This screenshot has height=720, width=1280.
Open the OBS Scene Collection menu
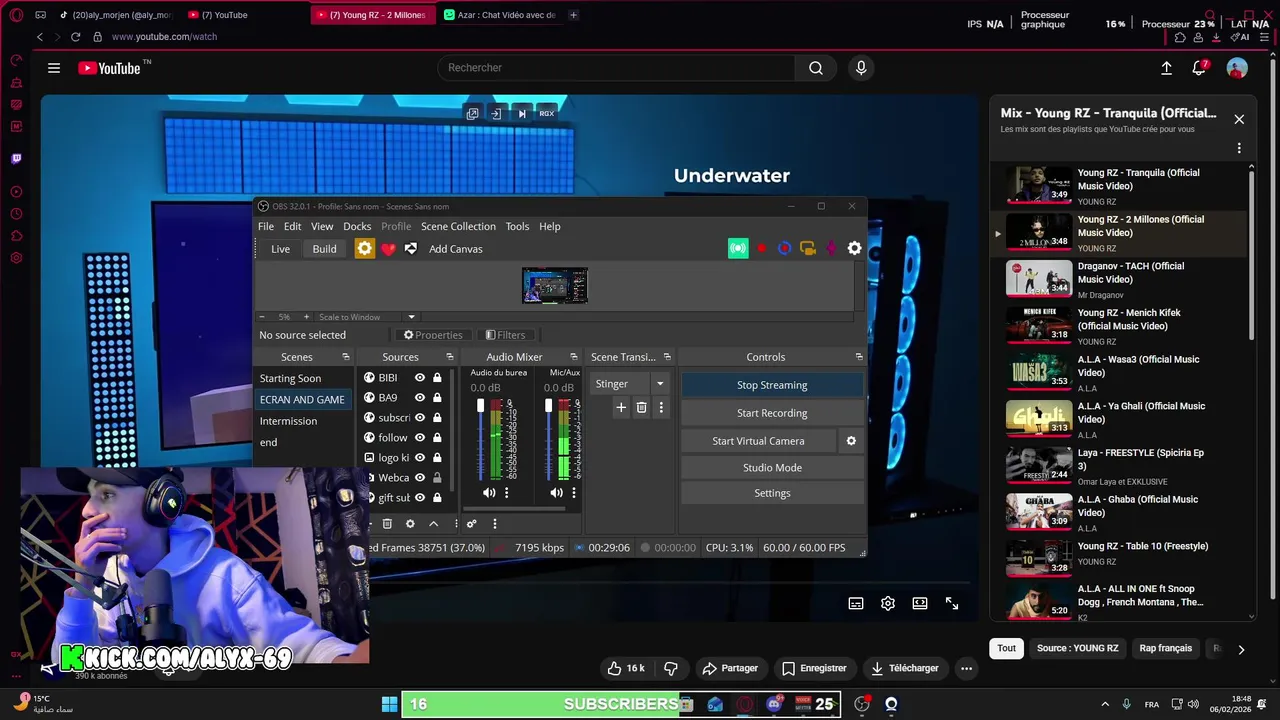[x=458, y=226]
